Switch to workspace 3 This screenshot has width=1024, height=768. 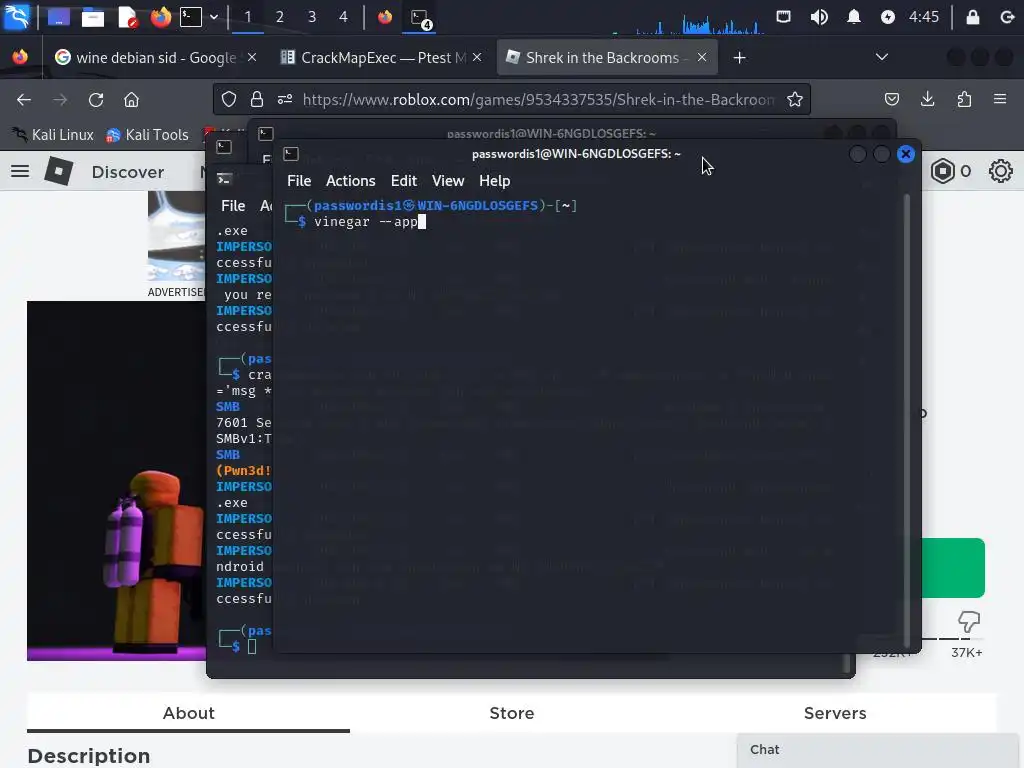(x=312, y=17)
